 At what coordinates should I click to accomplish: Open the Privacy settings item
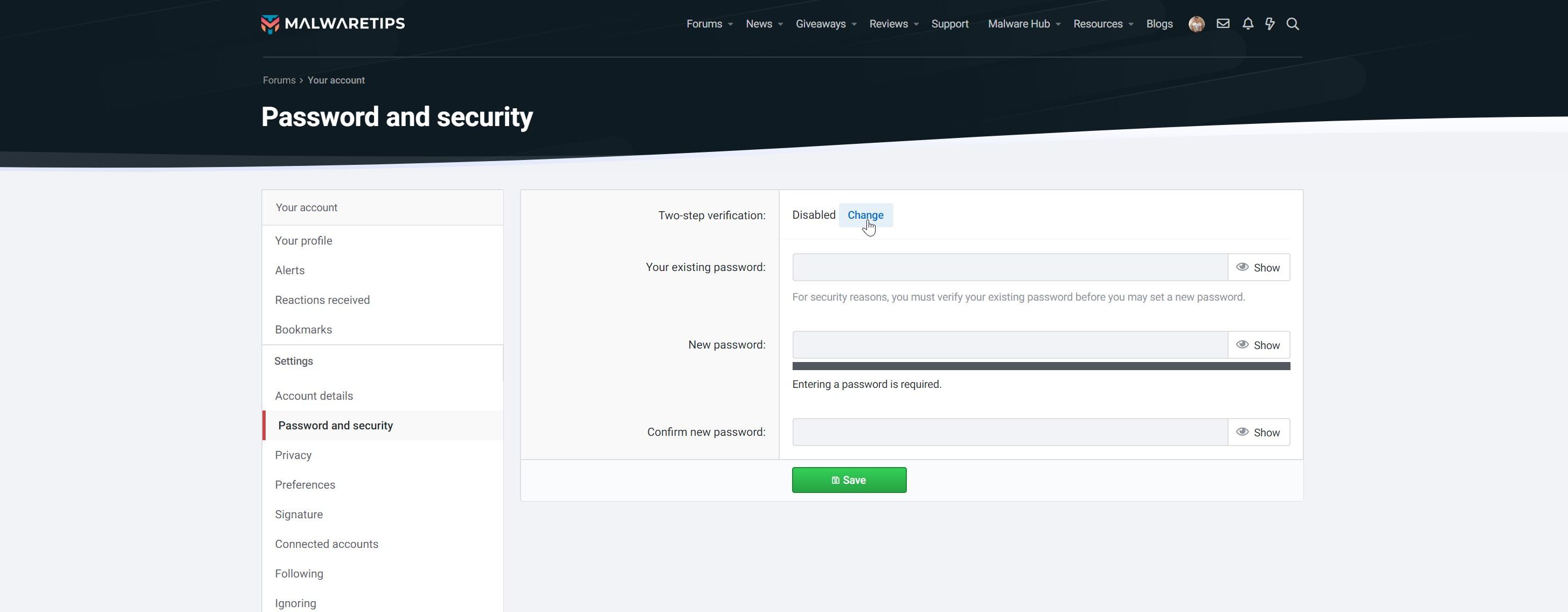tap(293, 455)
